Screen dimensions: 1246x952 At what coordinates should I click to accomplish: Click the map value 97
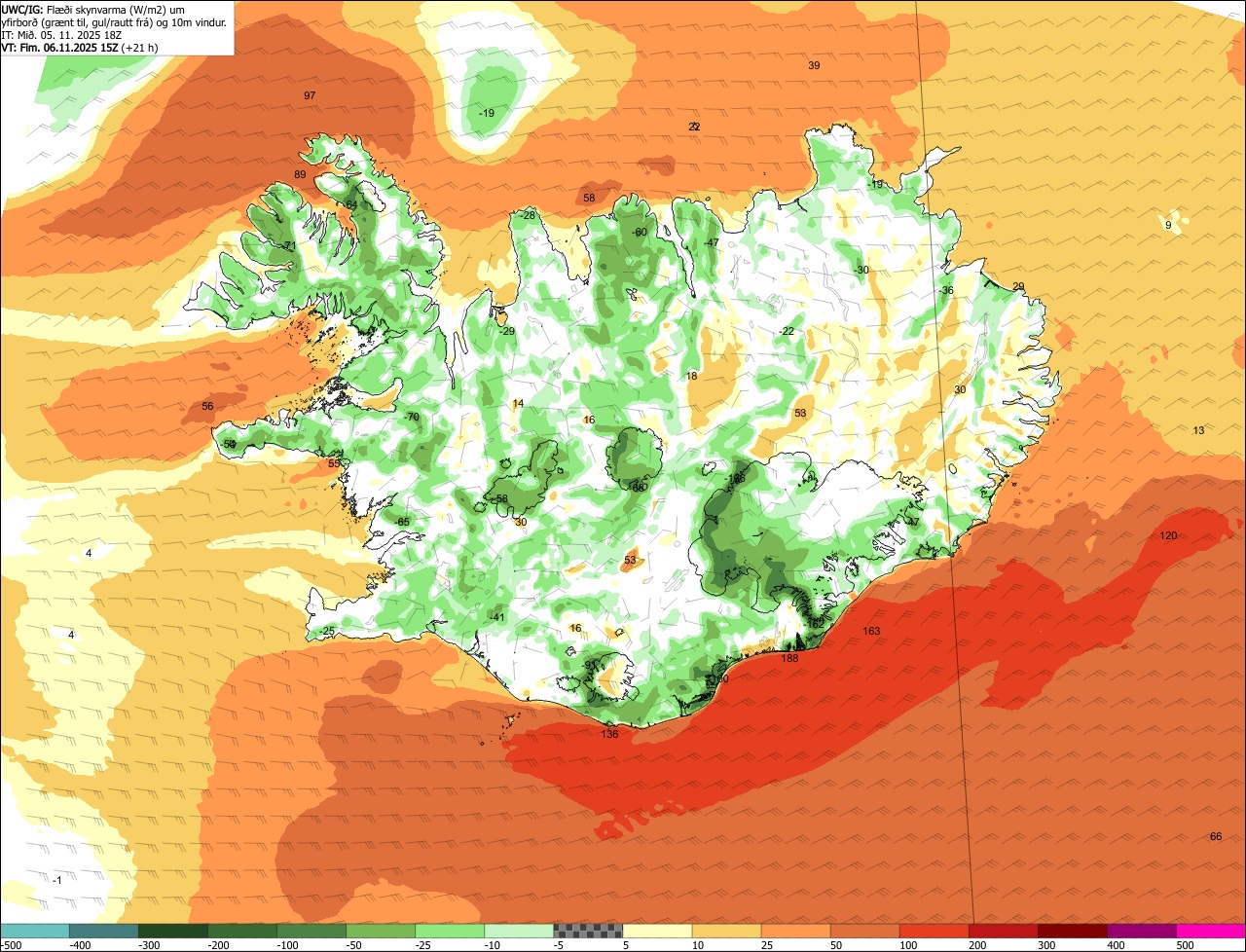coord(310,95)
